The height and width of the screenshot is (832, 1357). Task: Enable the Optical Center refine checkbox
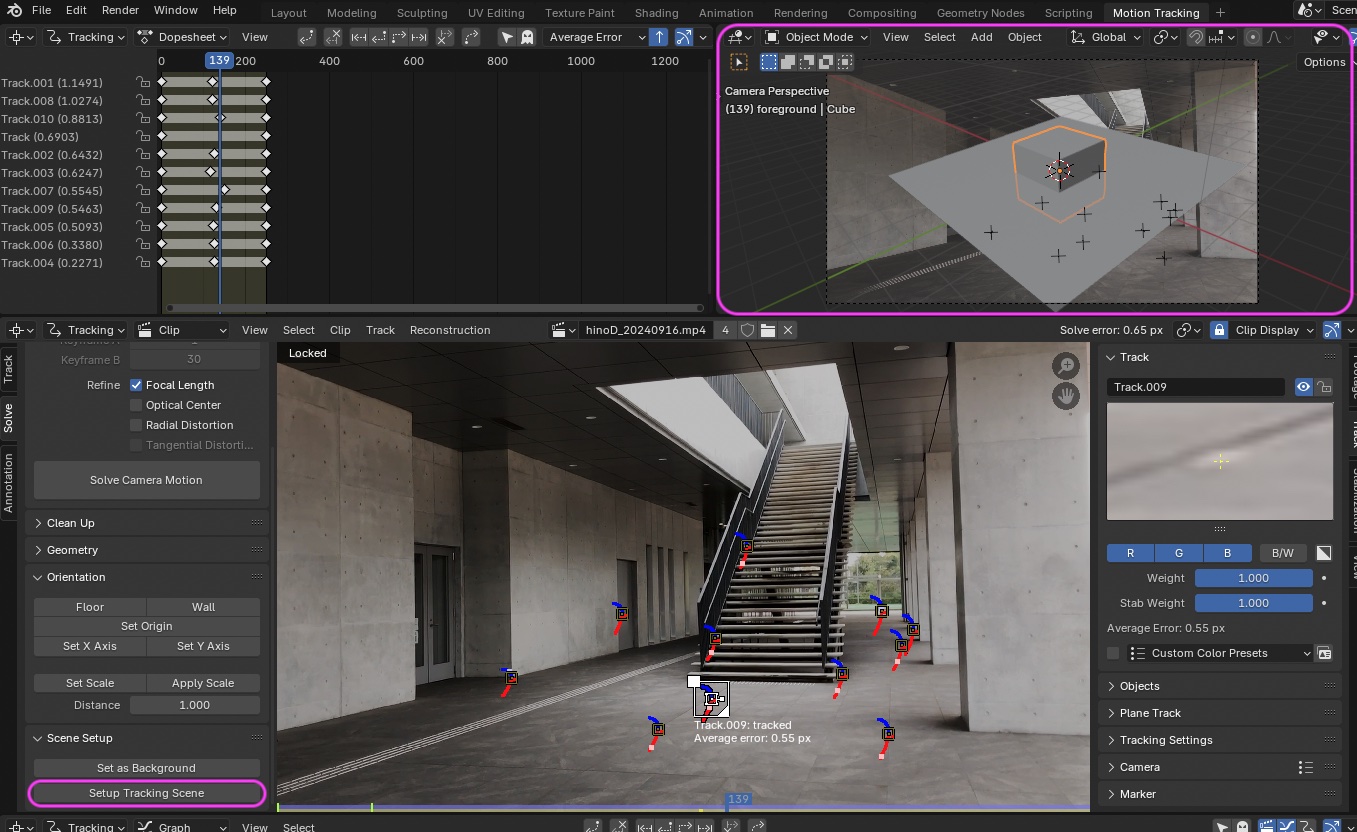point(136,405)
